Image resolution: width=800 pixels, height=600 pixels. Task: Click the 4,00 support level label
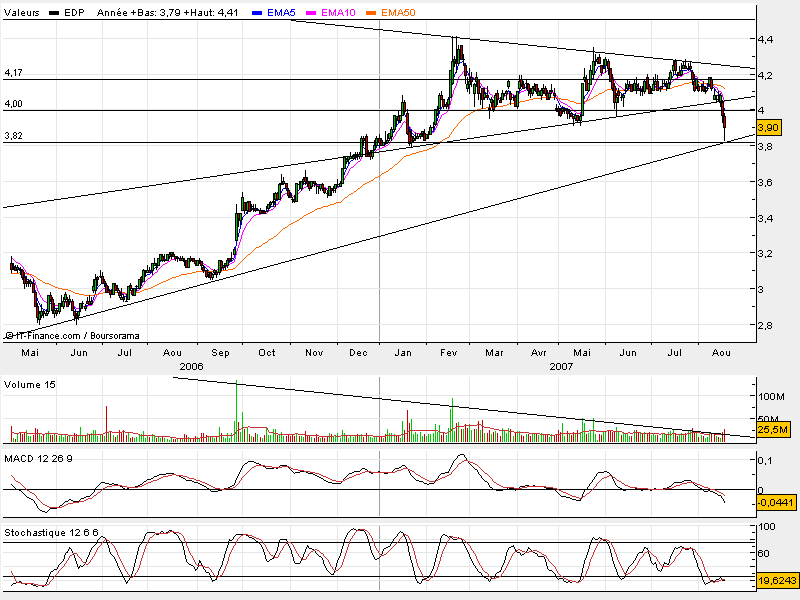[x=14, y=104]
